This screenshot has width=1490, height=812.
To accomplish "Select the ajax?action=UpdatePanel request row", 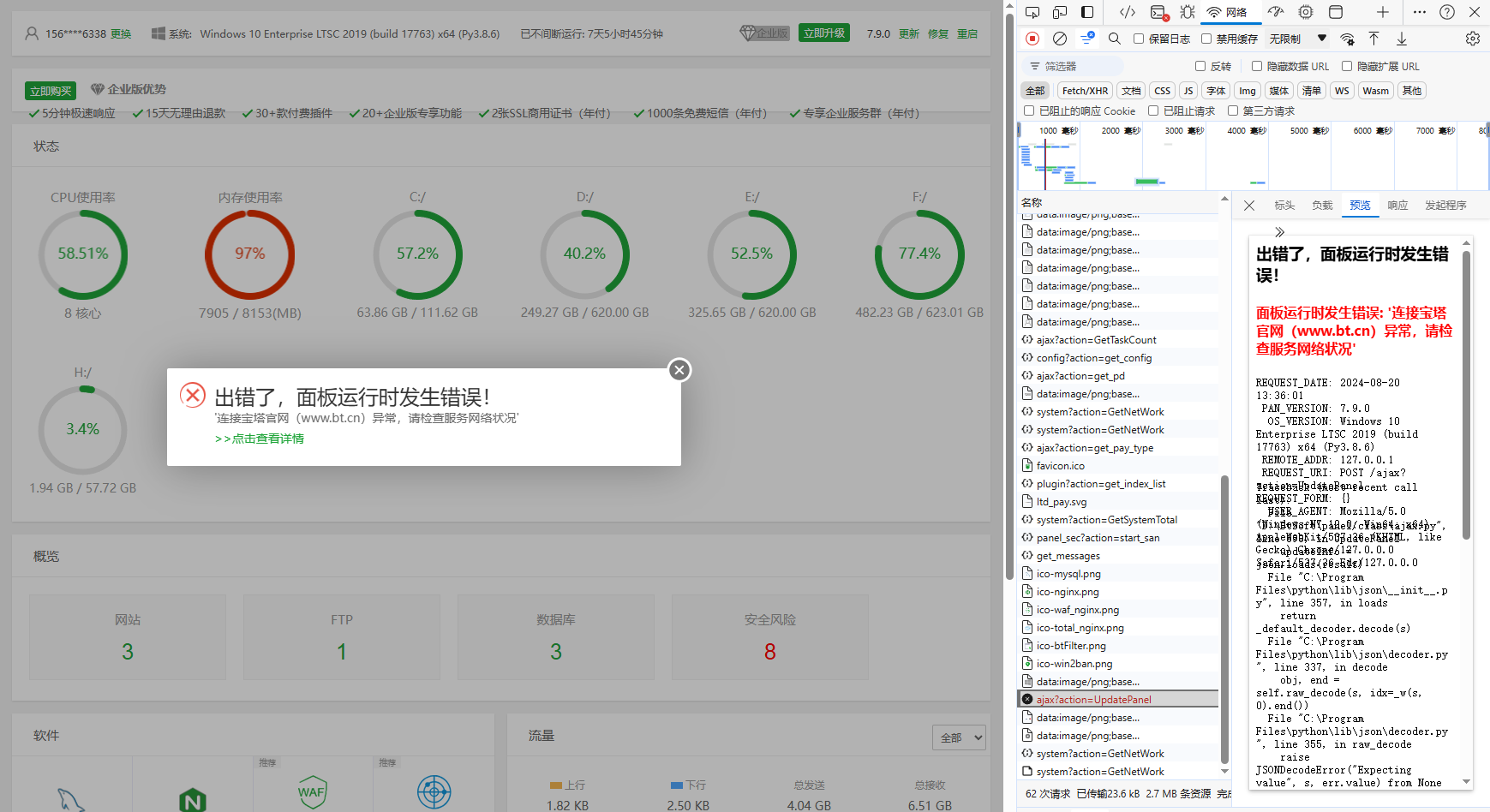I will point(1117,700).
